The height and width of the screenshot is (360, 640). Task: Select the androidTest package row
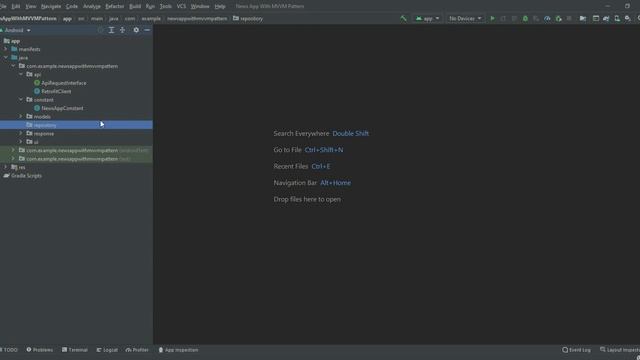76,150
